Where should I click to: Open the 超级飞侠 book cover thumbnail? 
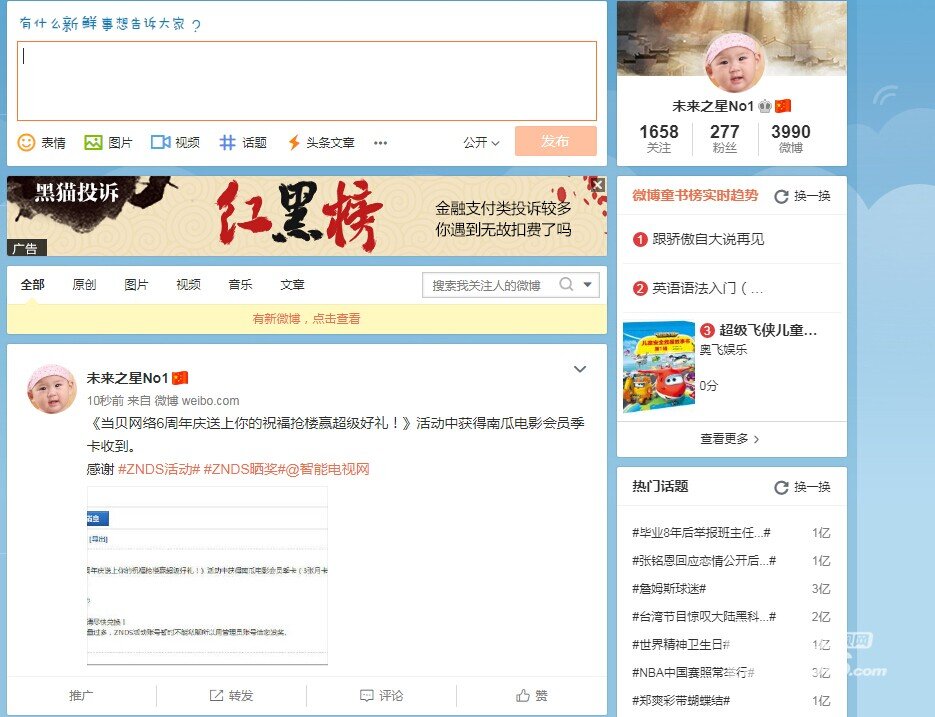pos(658,367)
